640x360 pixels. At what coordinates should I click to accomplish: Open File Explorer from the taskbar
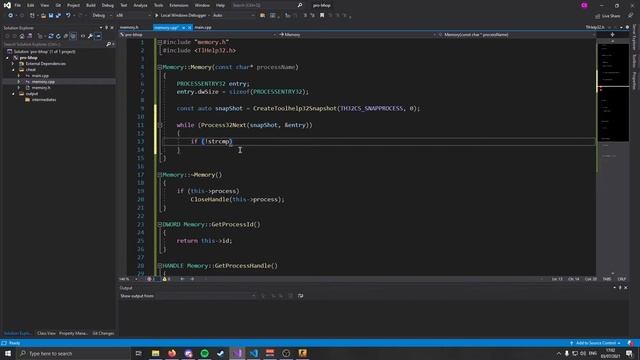[x=156, y=353]
